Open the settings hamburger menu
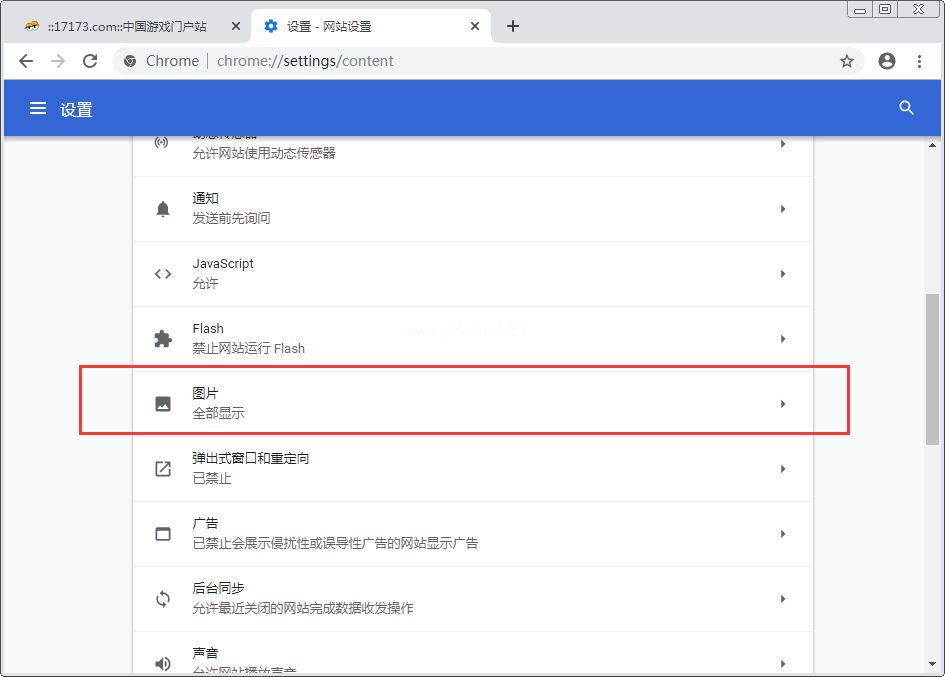Viewport: 945px width, 677px height. coord(37,108)
